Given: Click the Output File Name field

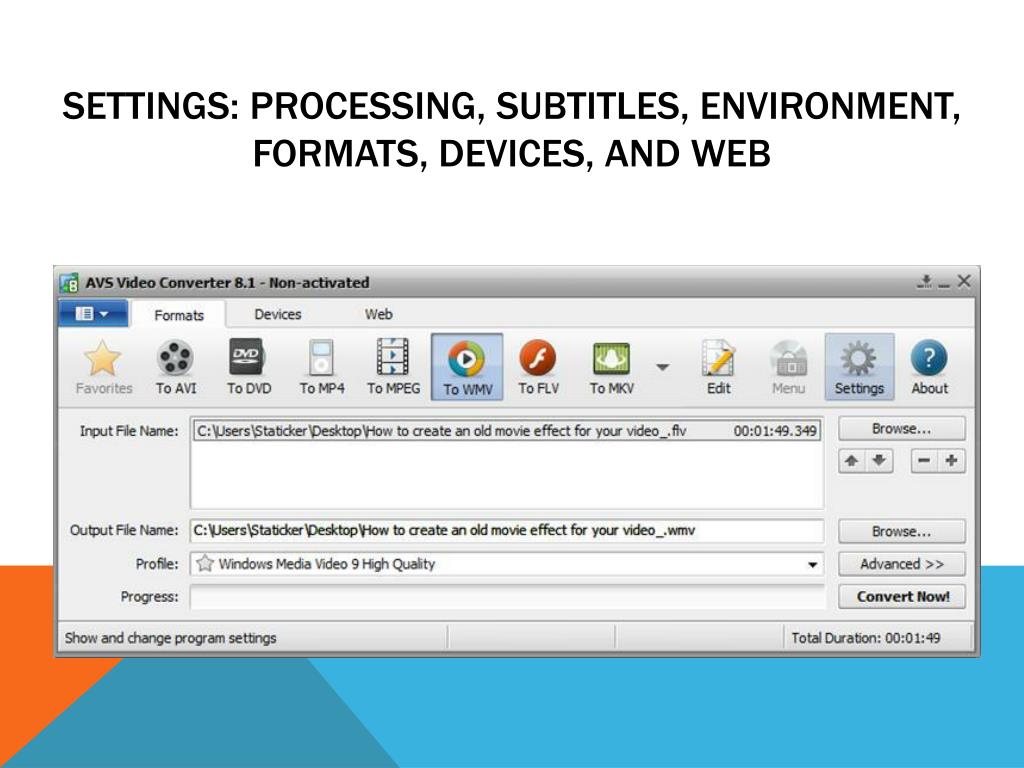Looking at the screenshot, I should [507, 531].
